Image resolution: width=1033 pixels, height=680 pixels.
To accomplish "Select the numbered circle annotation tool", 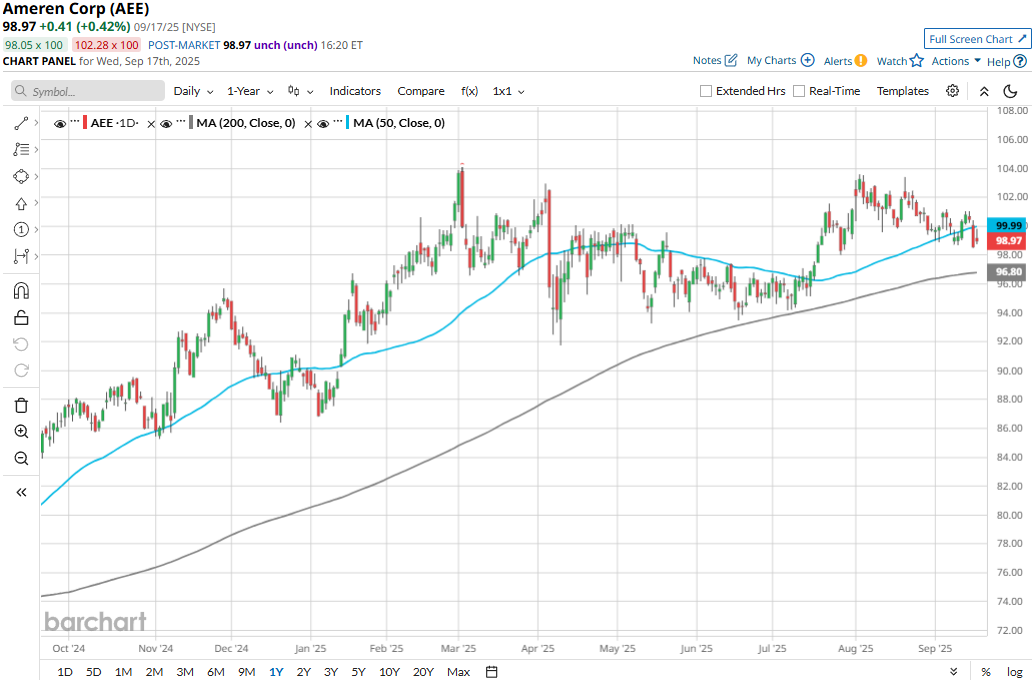I will coord(21,229).
